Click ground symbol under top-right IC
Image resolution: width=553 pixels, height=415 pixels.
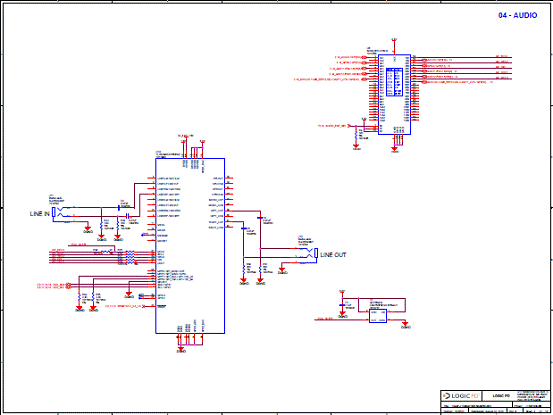coord(395,150)
